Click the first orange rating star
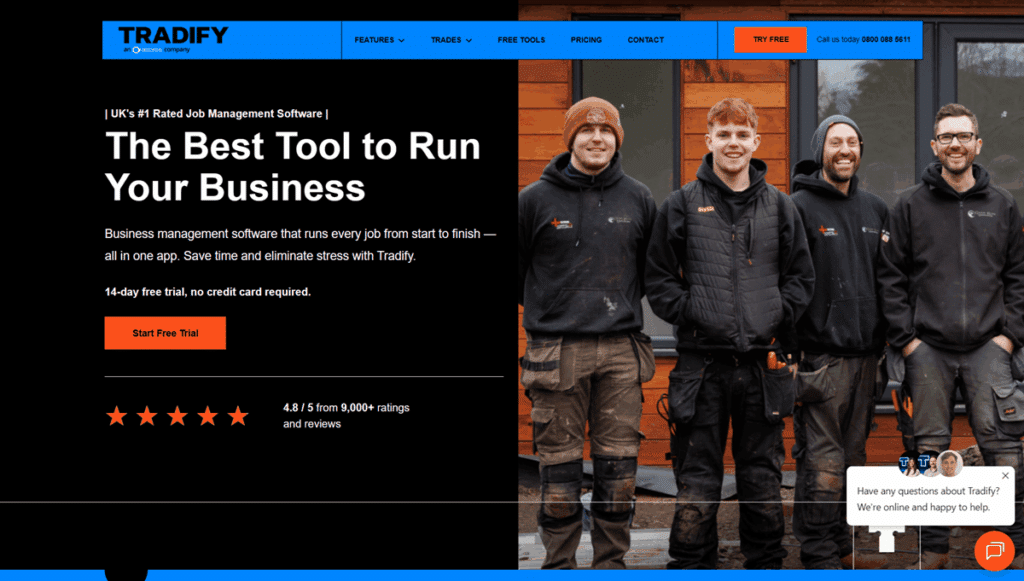This screenshot has height=581, width=1024. click(117, 416)
